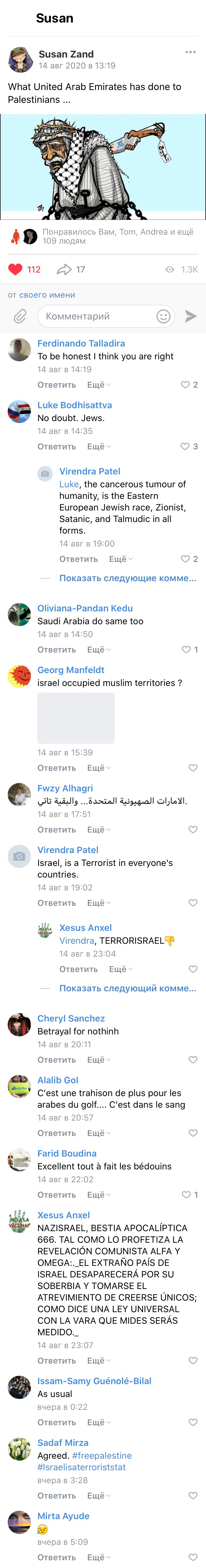Viewport: 206px width, 1568px height.
Task: Like the post using the red heart
Action: (15, 269)
